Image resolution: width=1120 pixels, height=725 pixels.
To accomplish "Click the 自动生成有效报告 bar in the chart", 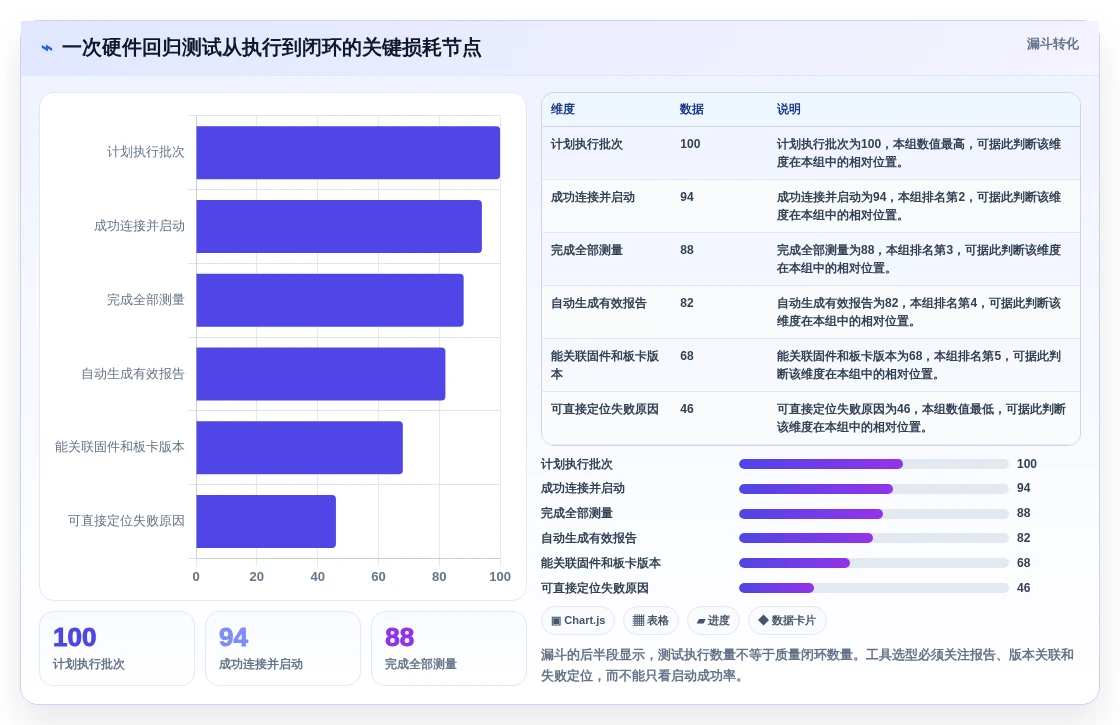I will point(321,374).
